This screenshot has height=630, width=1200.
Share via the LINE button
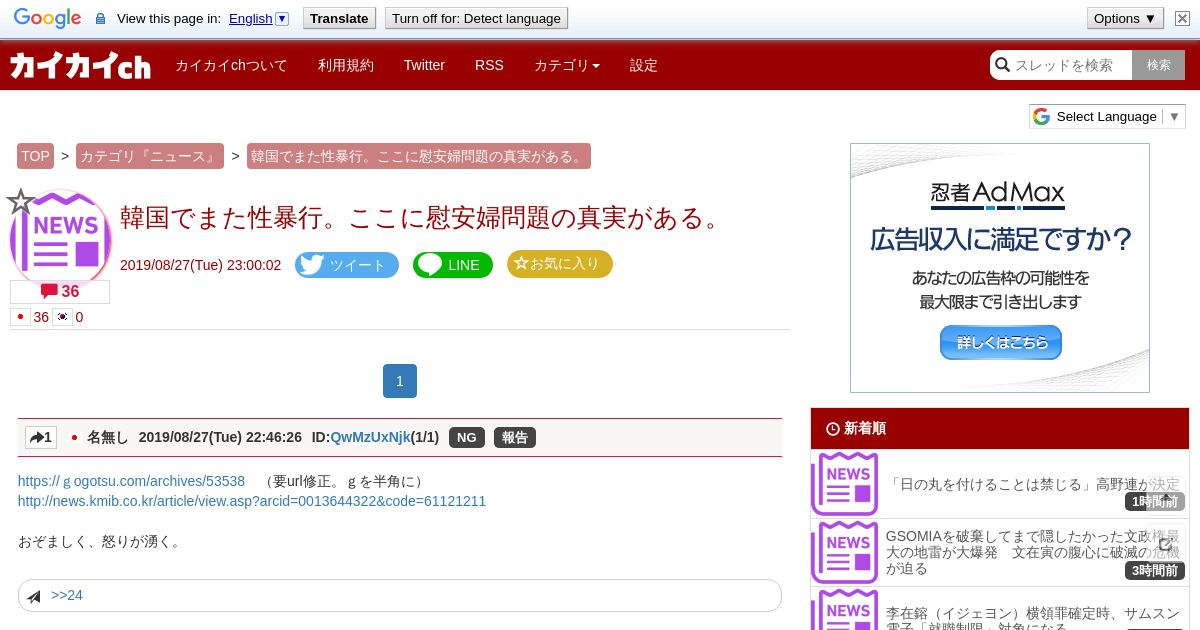[453, 265]
